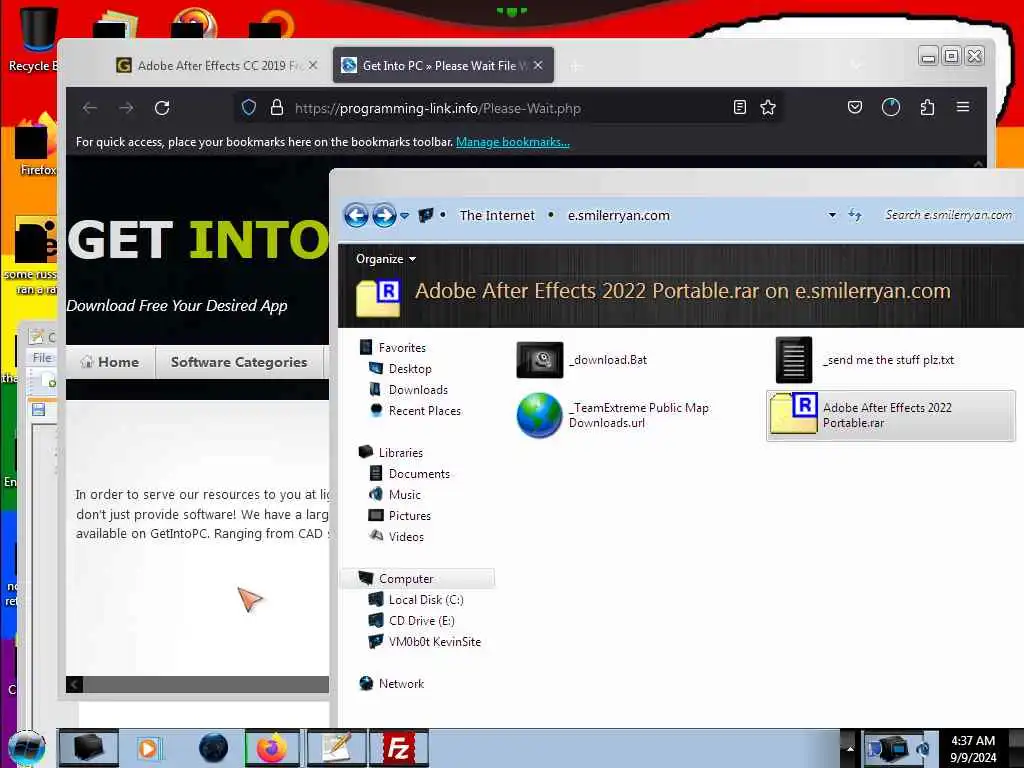Screen dimensions: 1024x768
Task: Open Firefox extensions puzzle icon
Action: click(927, 107)
